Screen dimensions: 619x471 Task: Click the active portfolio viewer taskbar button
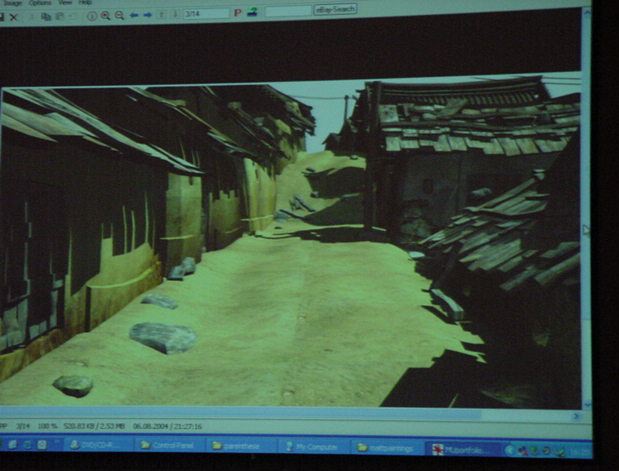(x=463, y=449)
